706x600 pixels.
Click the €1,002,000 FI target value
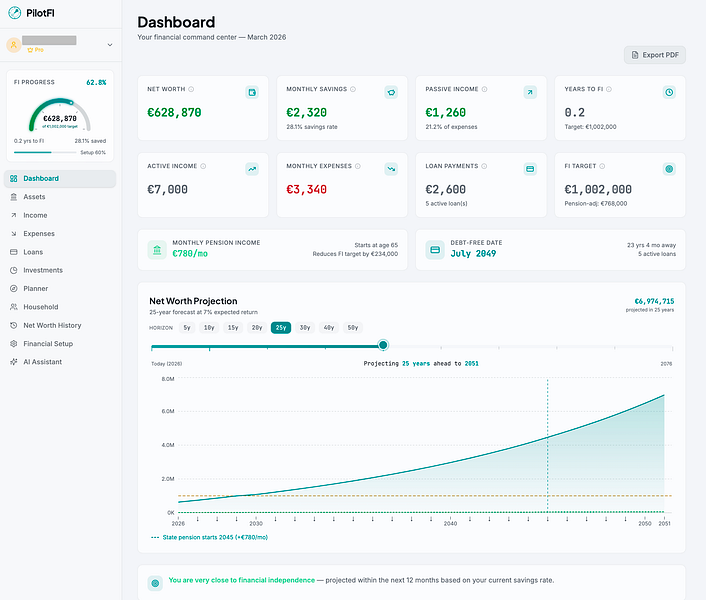pos(598,190)
